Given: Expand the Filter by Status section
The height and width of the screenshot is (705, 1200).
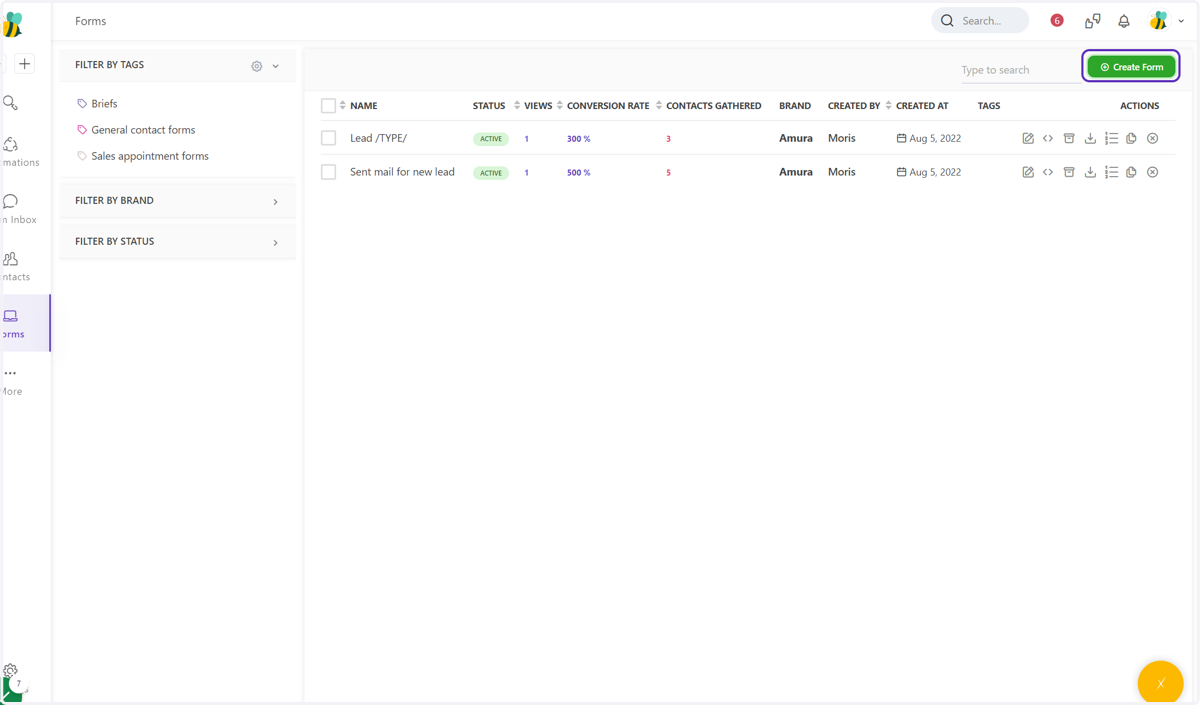Looking at the screenshot, I should pos(276,243).
